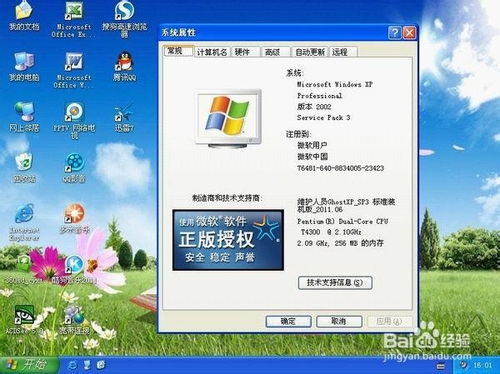The width and height of the screenshot is (500, 374).
Task: Open the 自动更新 tab
Action: (x=310, y=52)
